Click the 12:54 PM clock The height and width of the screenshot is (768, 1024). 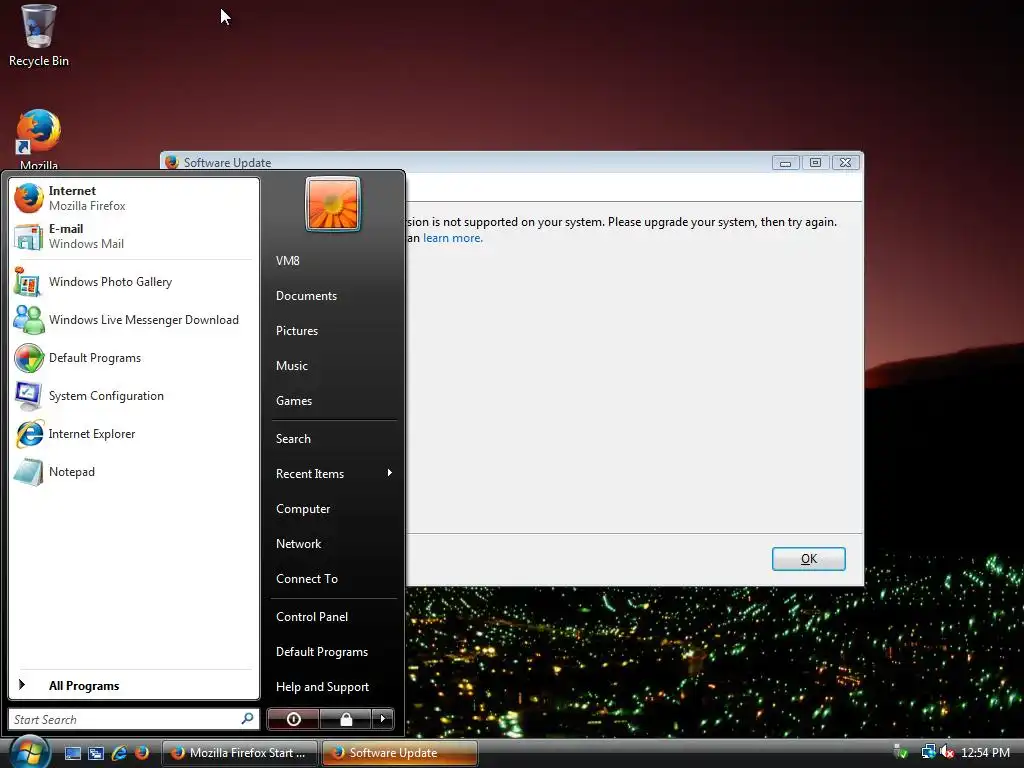tap(985, 753)
